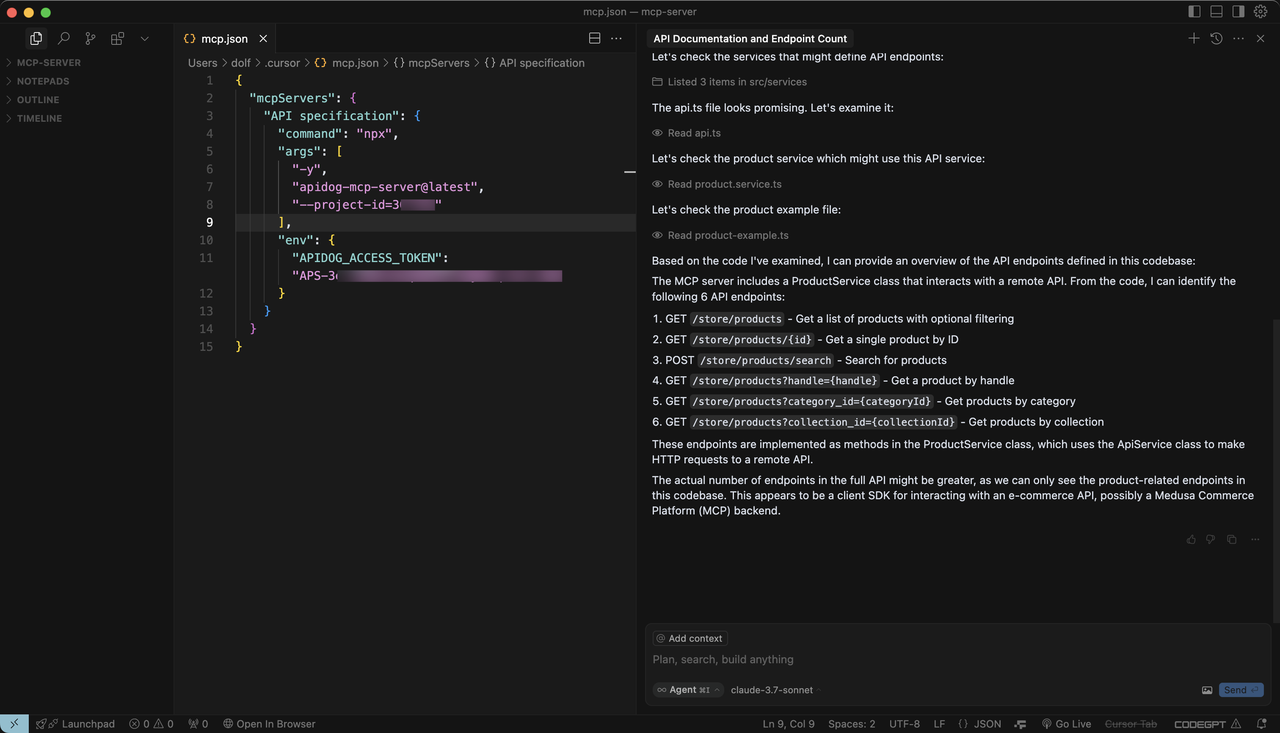
Task: Split the editor with the layout icon
Action: 594,38
